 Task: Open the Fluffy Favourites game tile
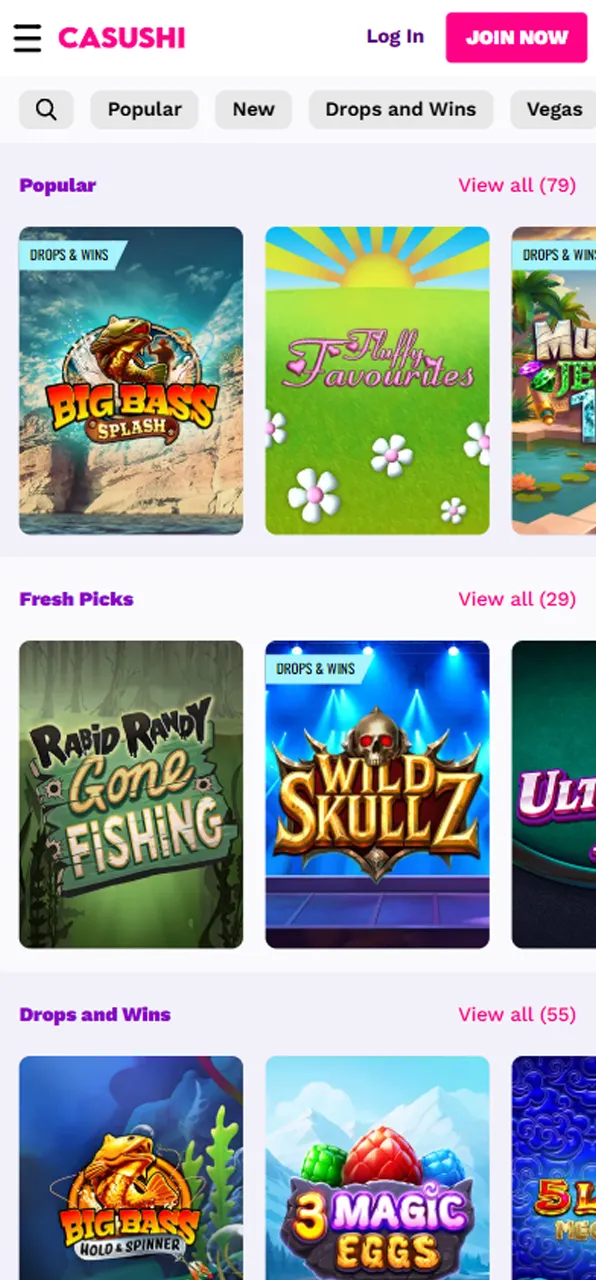(377, 381)
